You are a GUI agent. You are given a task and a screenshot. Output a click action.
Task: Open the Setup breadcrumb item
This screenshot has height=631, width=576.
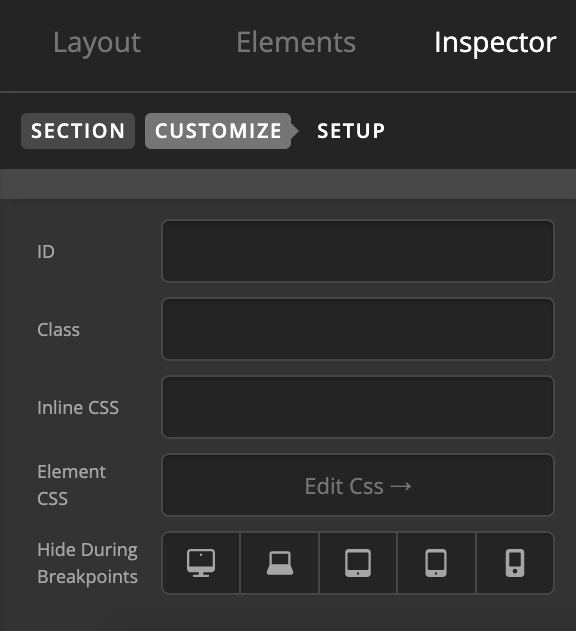point(351,131)
